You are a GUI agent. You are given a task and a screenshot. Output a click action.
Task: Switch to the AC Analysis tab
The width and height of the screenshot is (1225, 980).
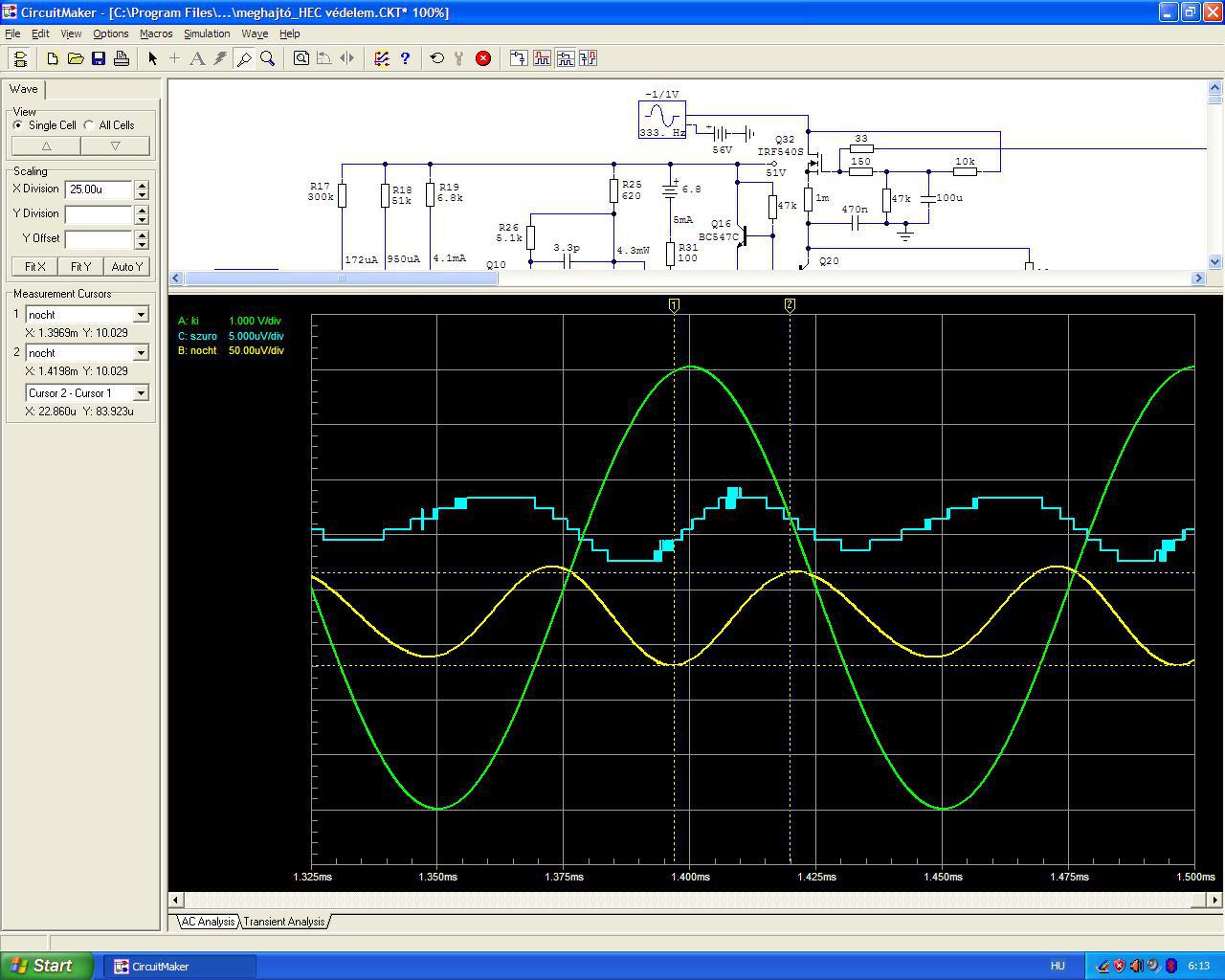[x=208, y=922]
